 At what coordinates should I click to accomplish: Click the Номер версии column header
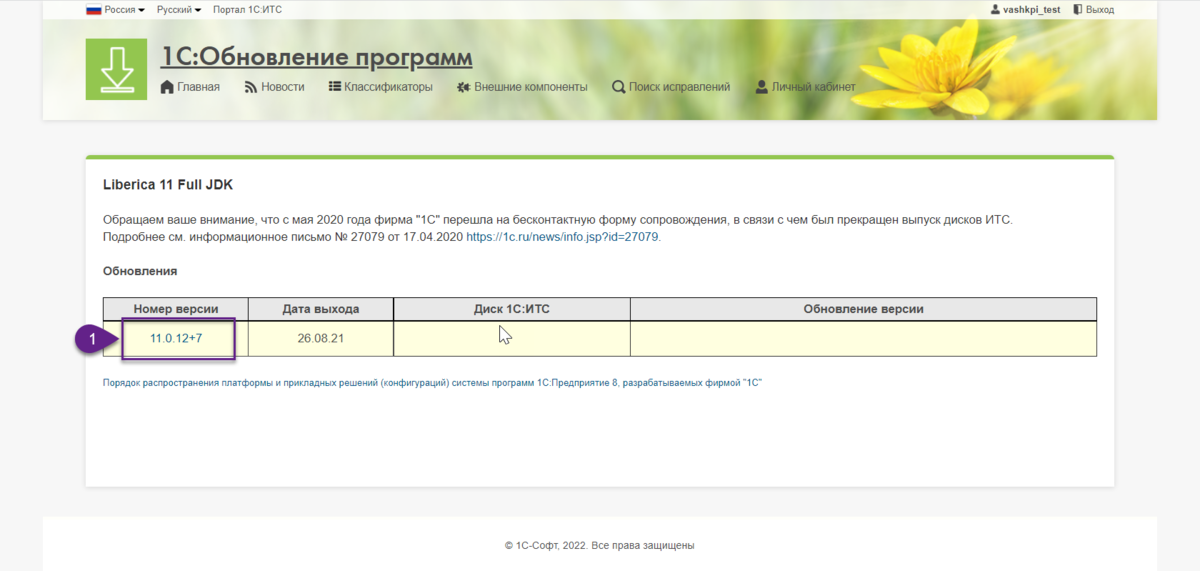click(176, 309)
